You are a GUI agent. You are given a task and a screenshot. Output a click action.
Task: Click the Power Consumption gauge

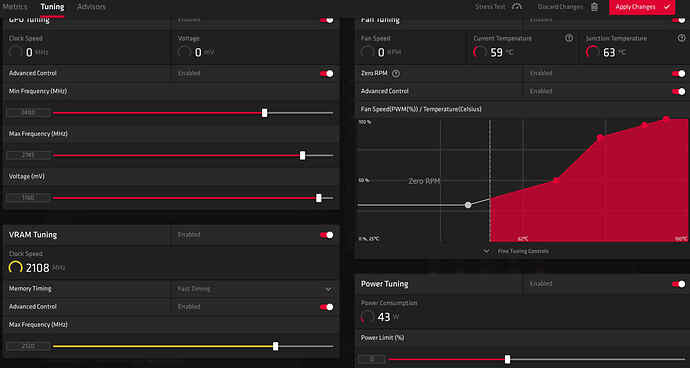pos(367,316)
